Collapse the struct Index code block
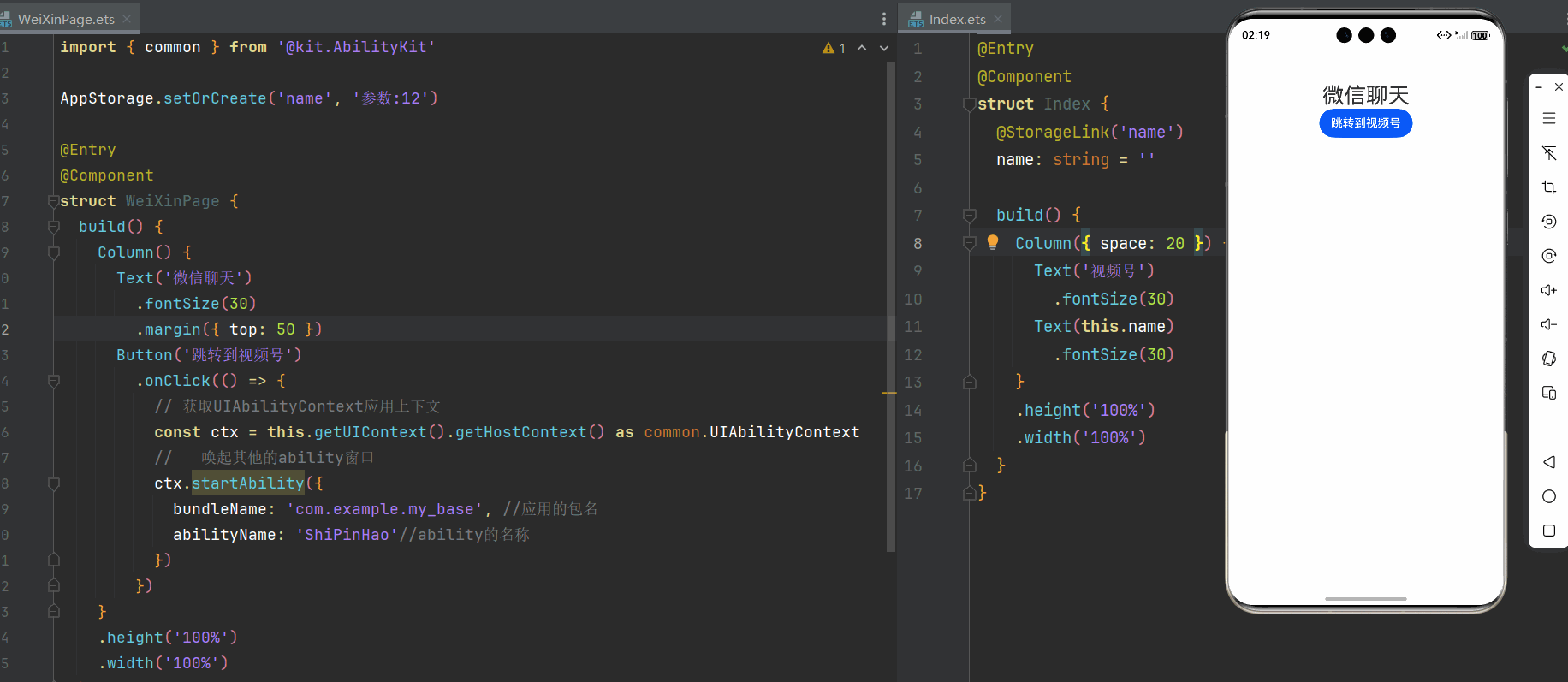This screenshot has width=1568, height=682. [x=969, y=104]
